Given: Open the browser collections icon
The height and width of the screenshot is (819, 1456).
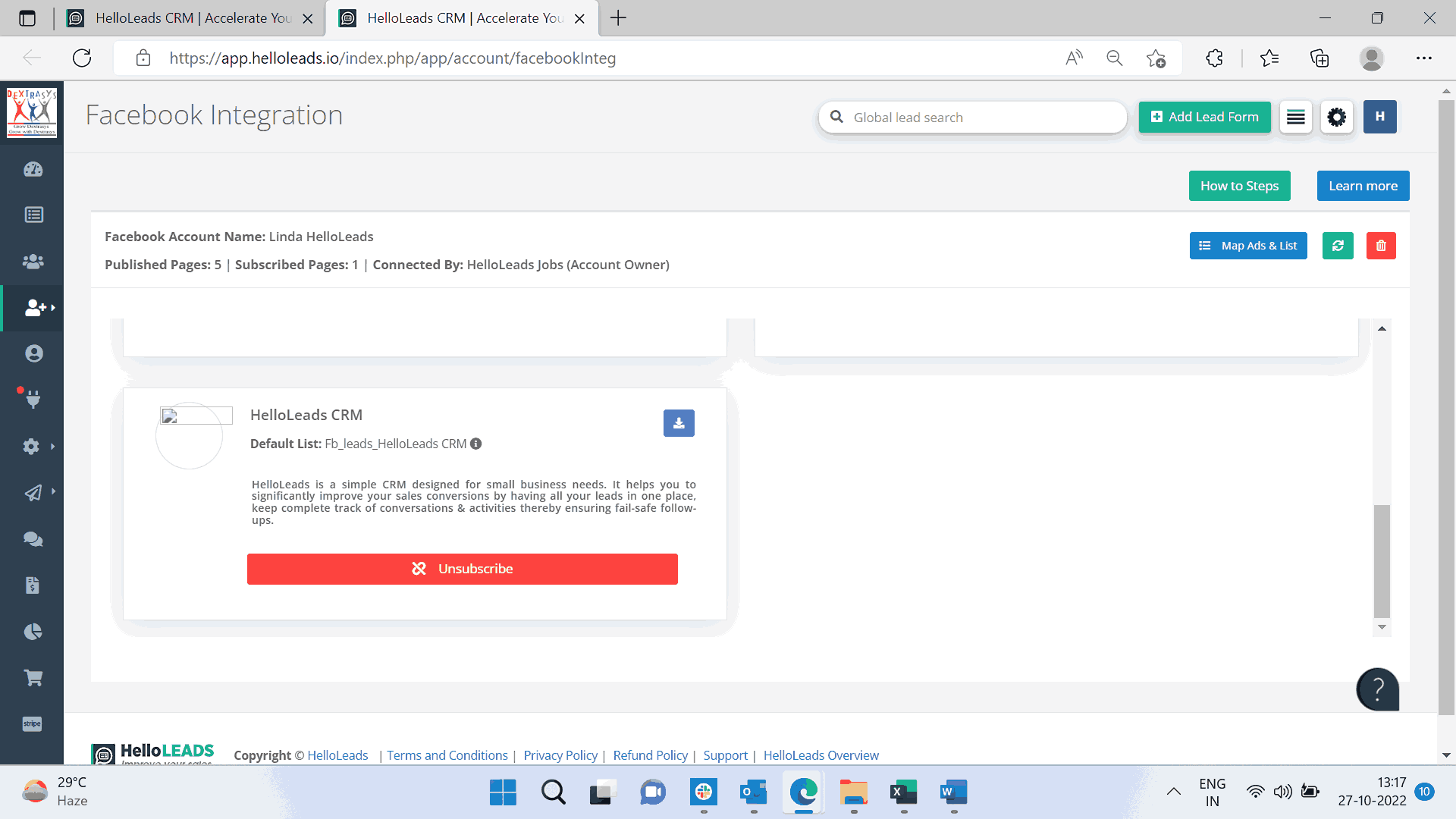Looking at the screenshot, I should coord(1319,58).
